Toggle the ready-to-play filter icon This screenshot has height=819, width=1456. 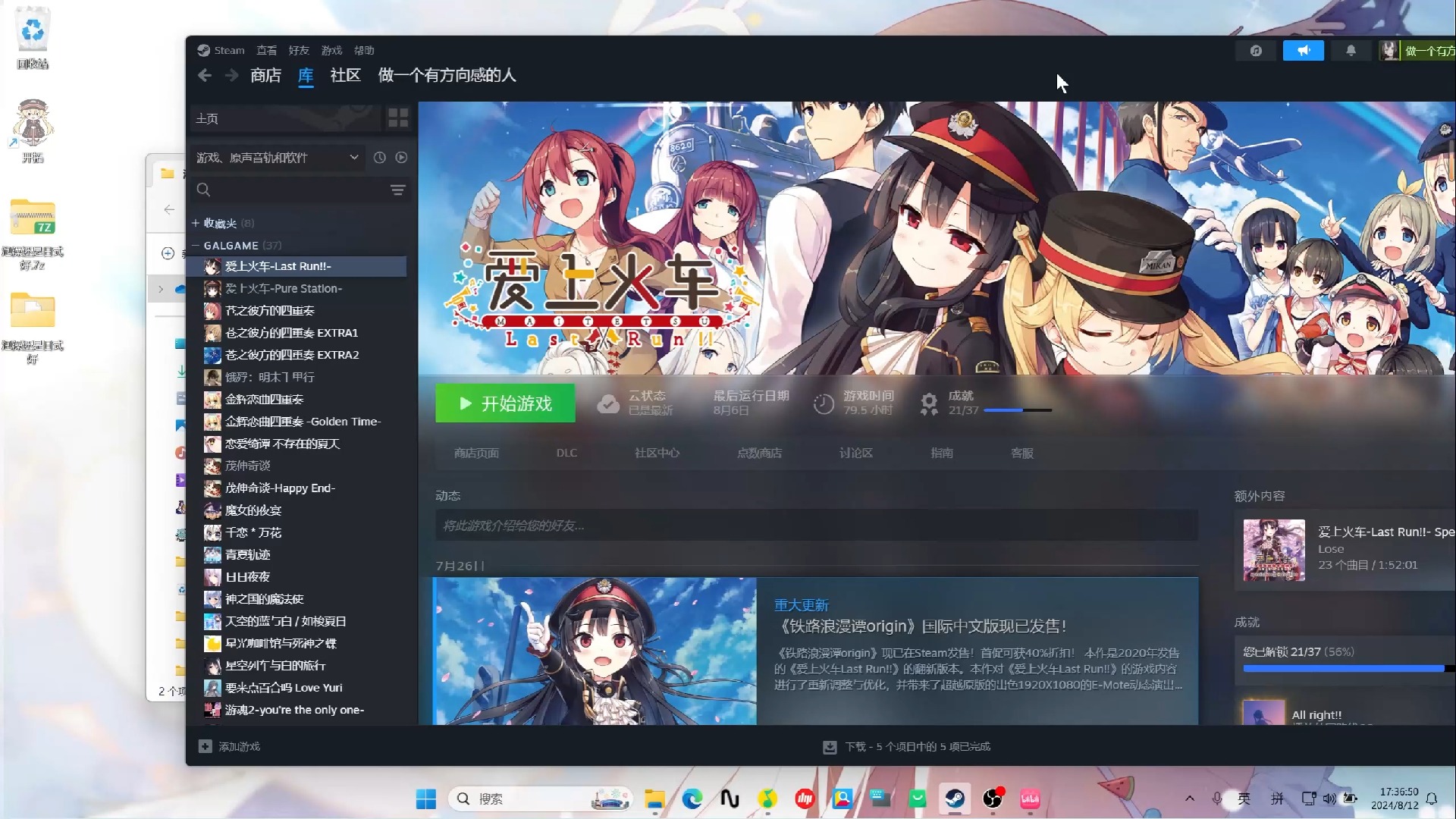[x=401, y=158]
